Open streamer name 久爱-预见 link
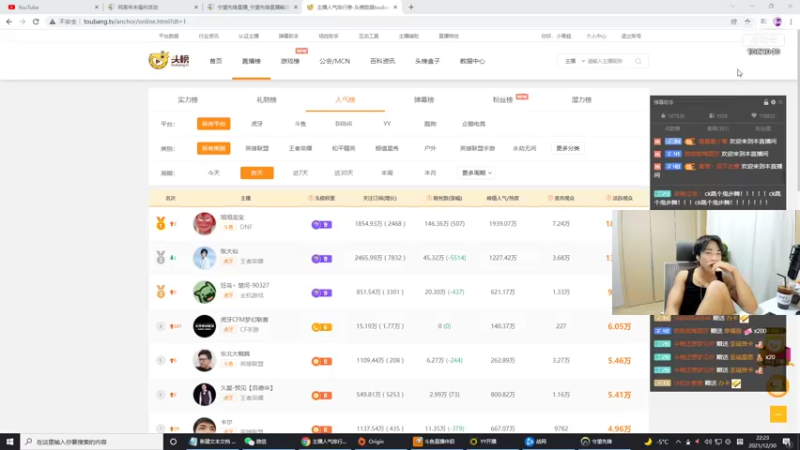 click(x=247, y=388)
